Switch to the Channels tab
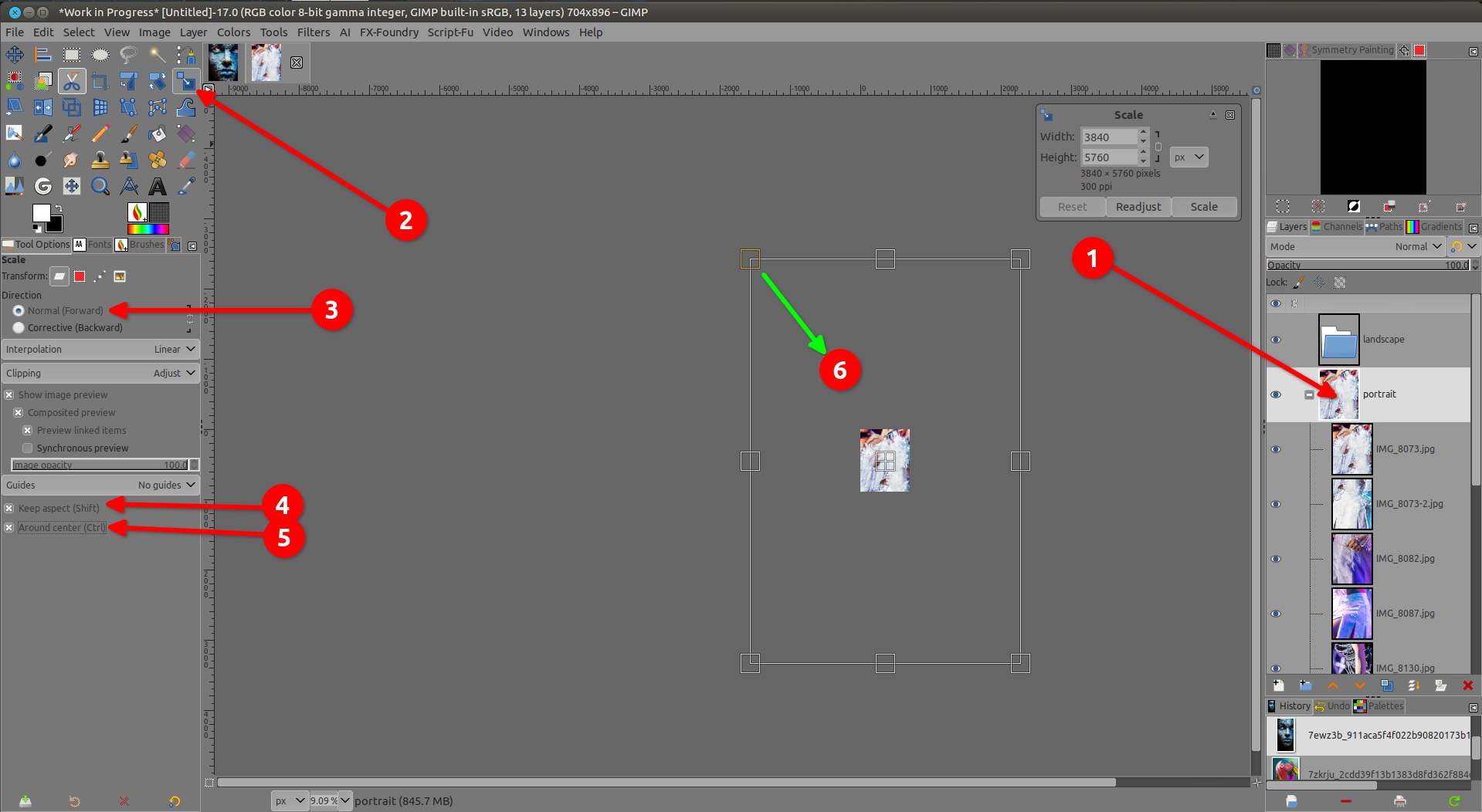This screenshot has height=812, width=1482. coord(1337,226)
